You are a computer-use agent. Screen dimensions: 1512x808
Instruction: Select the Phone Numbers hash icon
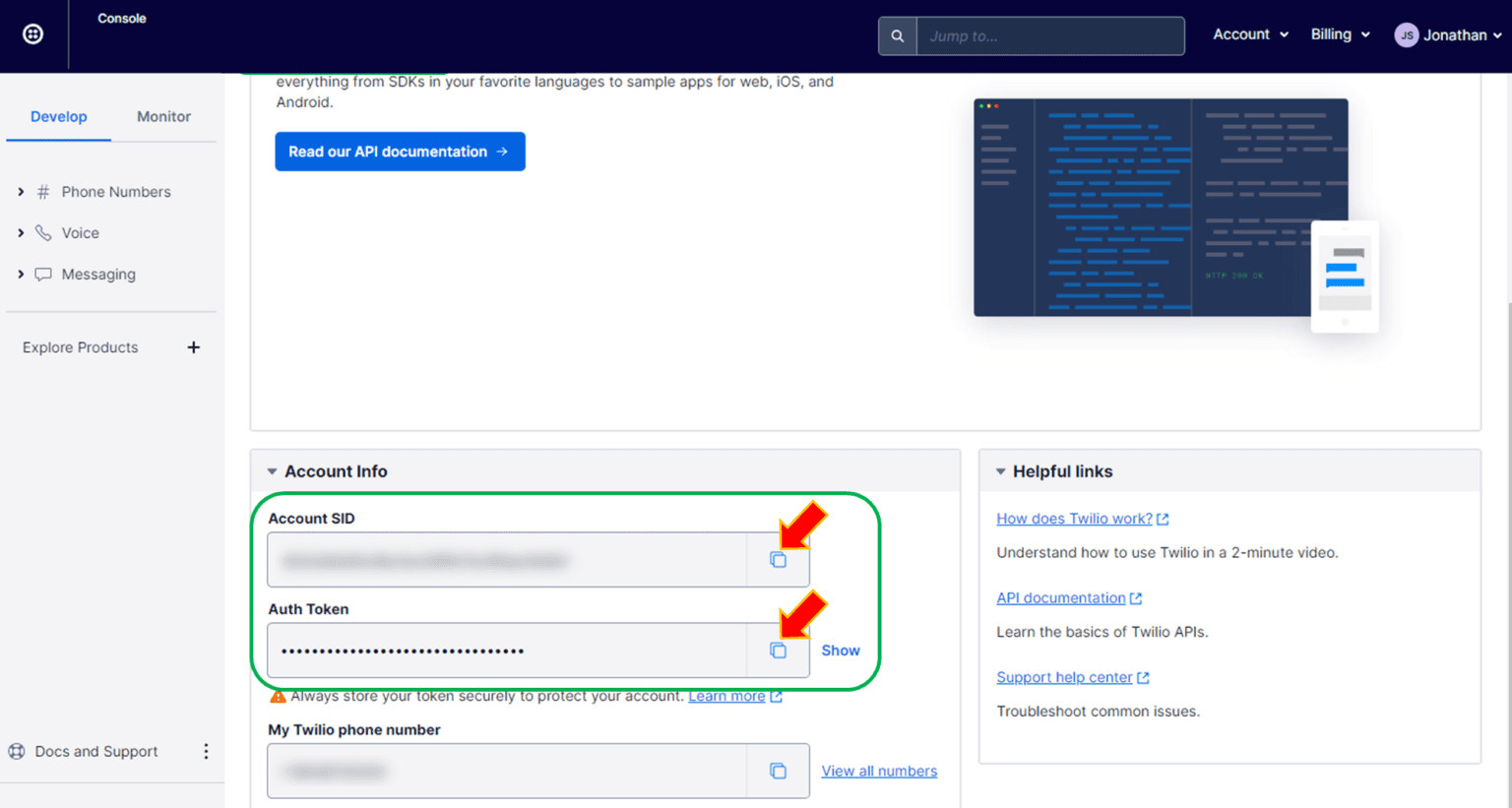(42, 191)
